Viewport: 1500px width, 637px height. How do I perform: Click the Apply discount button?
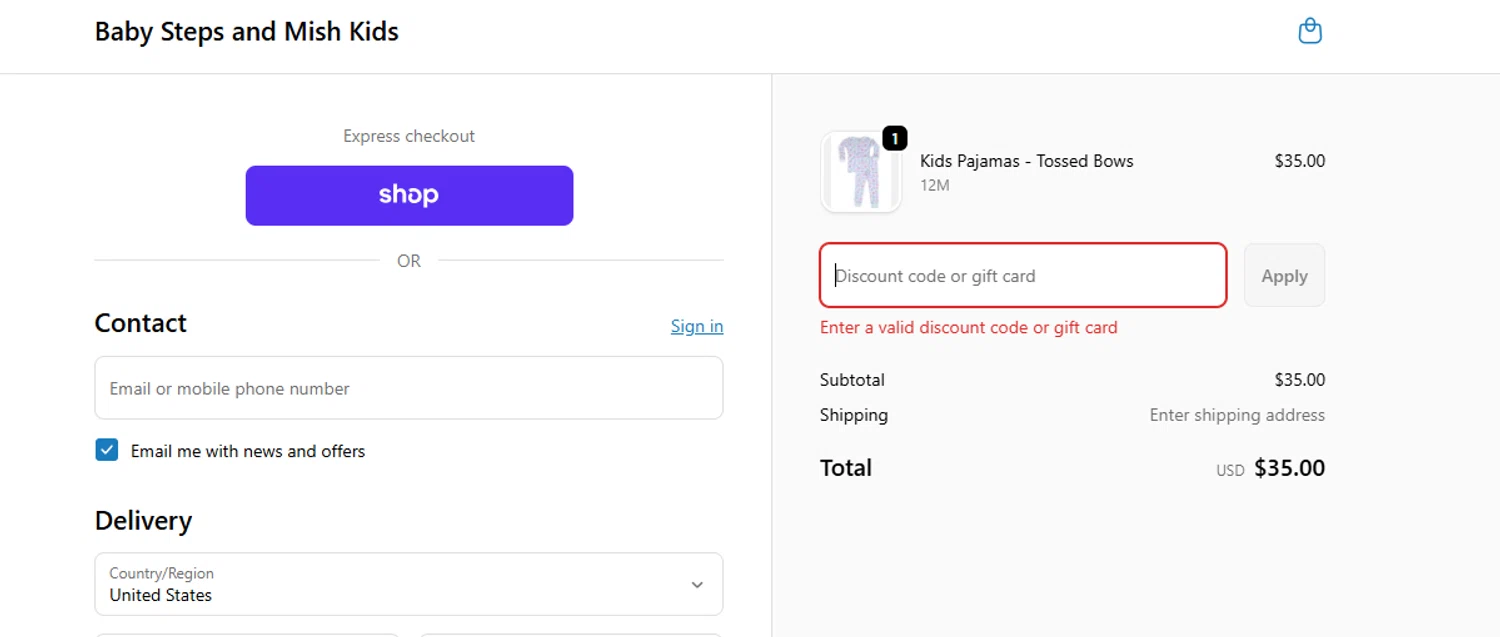[1284, 275]
